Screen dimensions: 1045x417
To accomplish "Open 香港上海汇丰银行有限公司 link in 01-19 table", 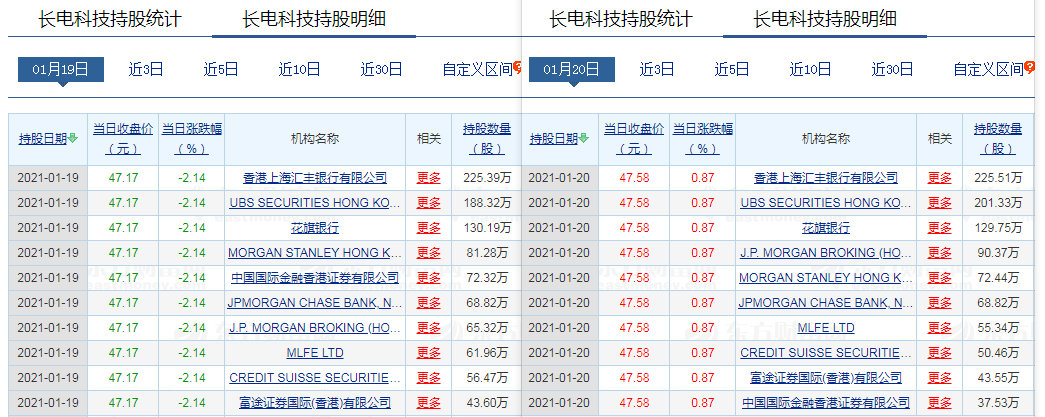I will (x=315, y=178).
